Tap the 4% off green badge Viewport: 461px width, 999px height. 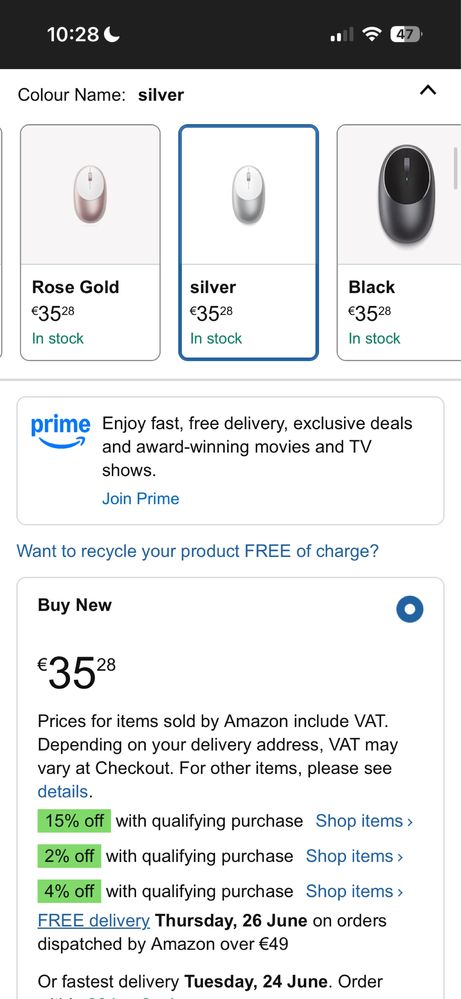click(x=69, y=891)
